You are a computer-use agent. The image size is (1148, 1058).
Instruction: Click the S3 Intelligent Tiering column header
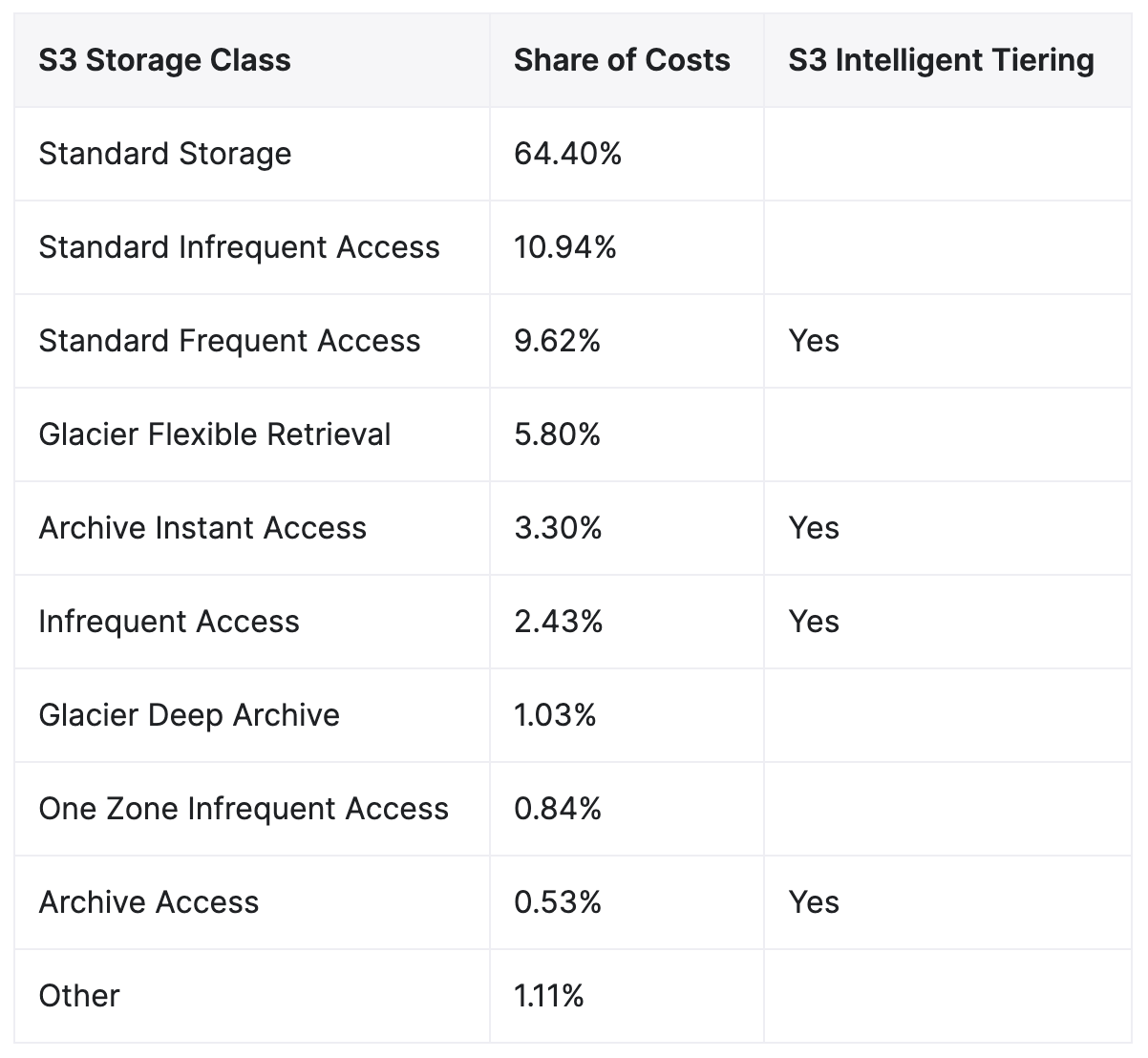click(941, 60)
